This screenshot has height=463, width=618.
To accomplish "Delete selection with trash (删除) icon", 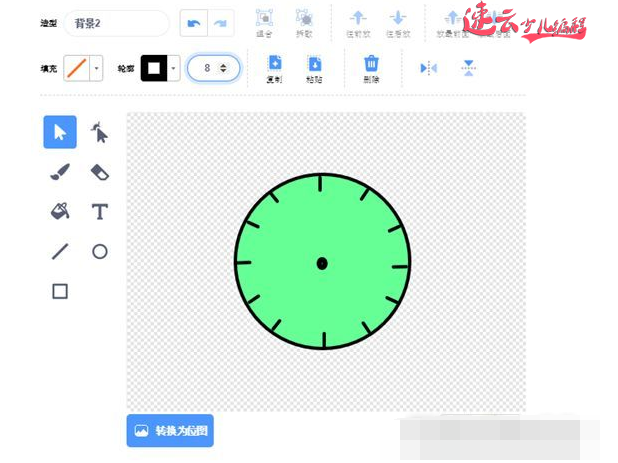I will [372, 68].
